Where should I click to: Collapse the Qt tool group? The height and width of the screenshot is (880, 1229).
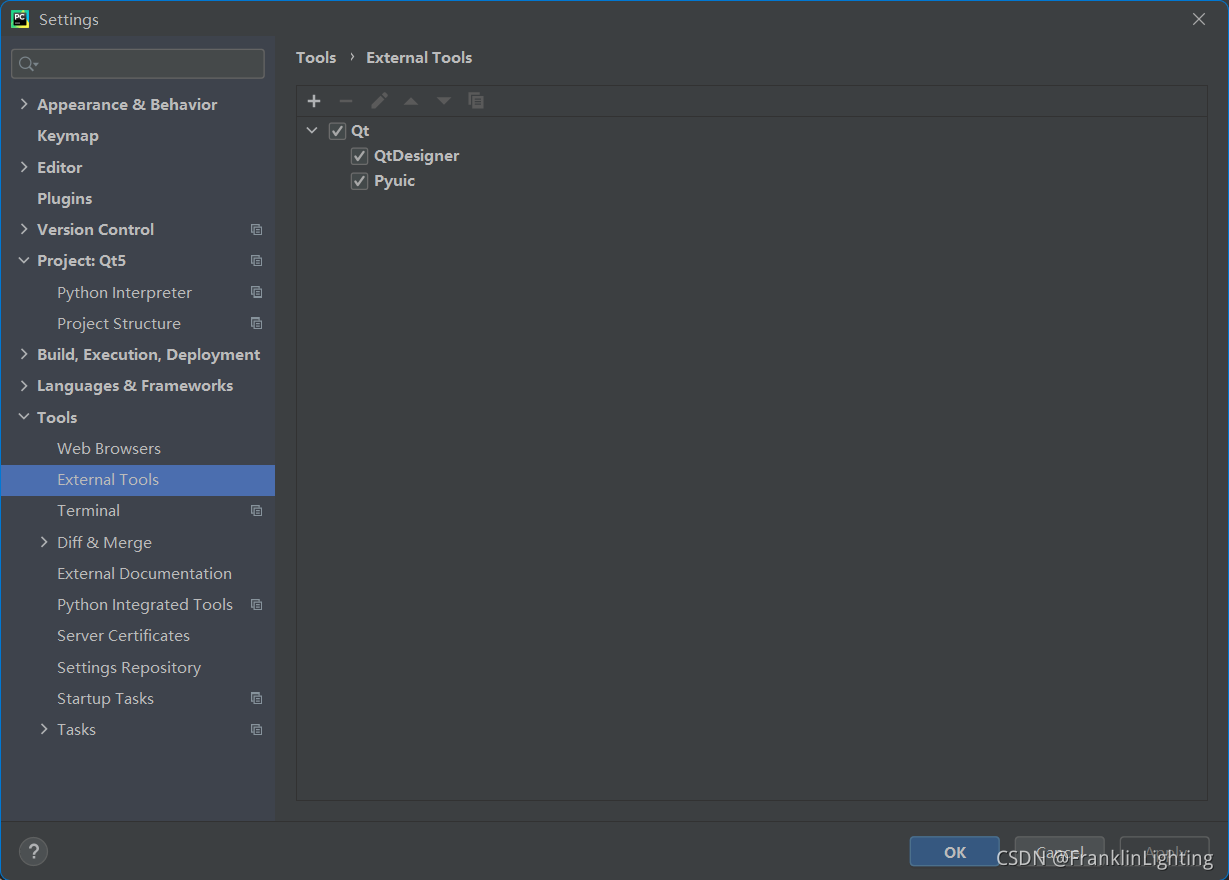312,131
